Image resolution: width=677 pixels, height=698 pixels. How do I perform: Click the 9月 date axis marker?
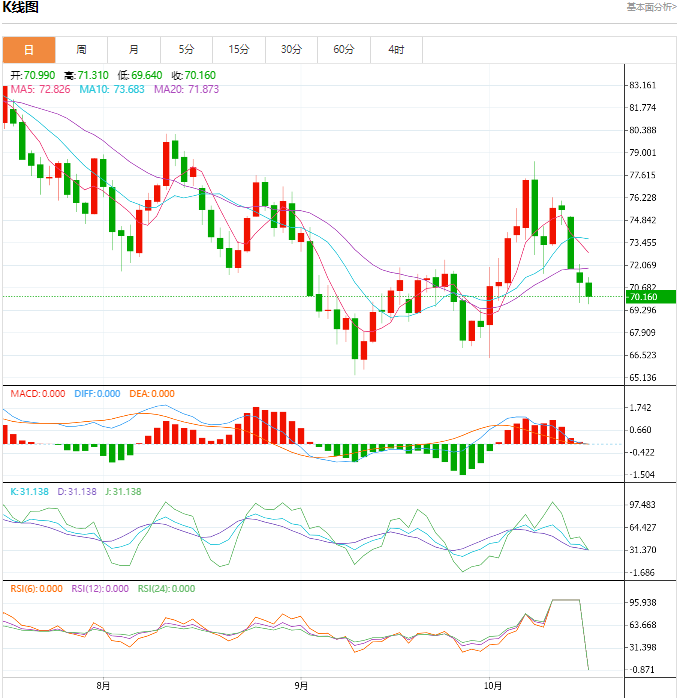tap(302, 687)
